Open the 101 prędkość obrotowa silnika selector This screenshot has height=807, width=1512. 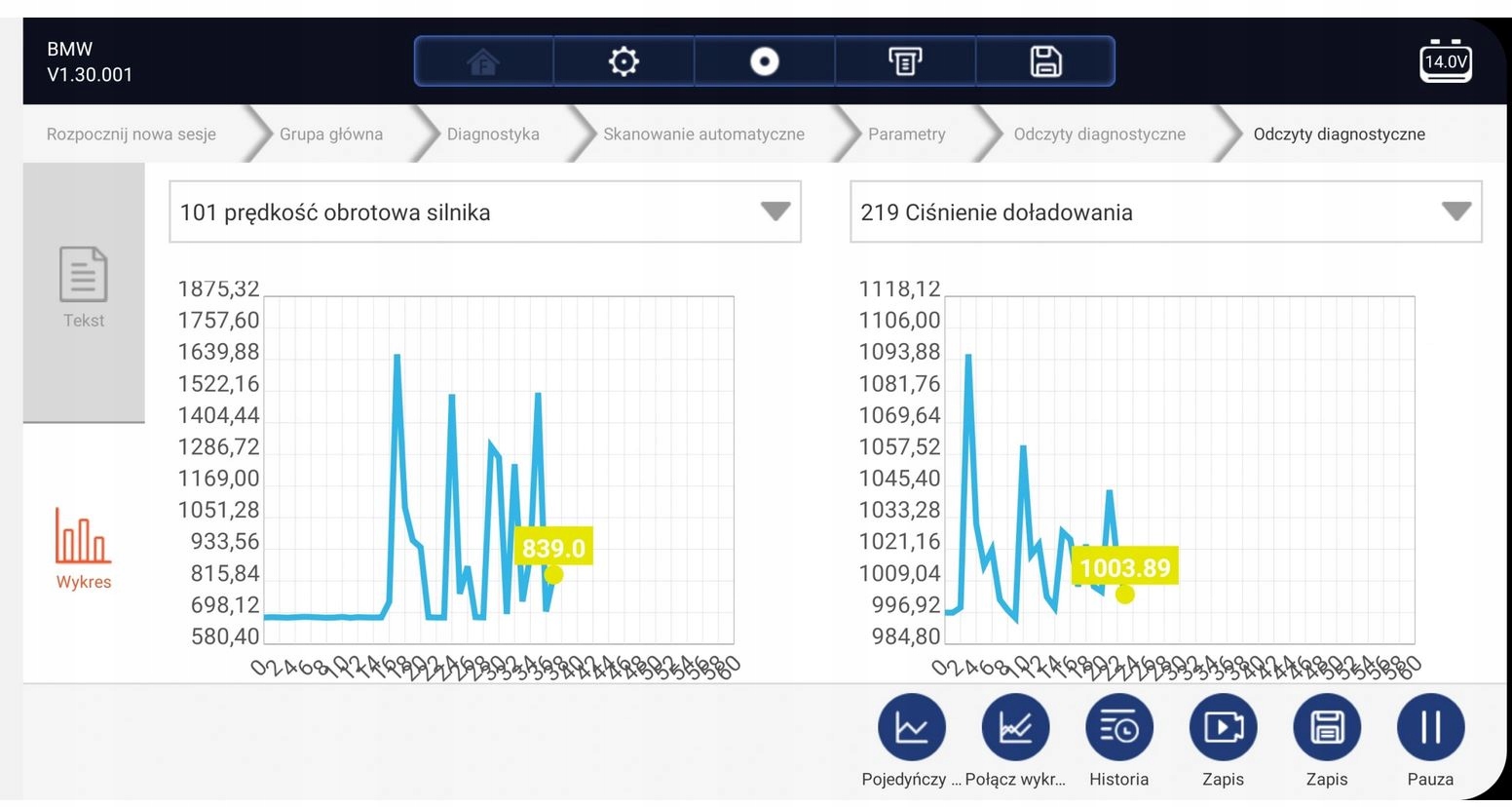(x=485, y=211)
